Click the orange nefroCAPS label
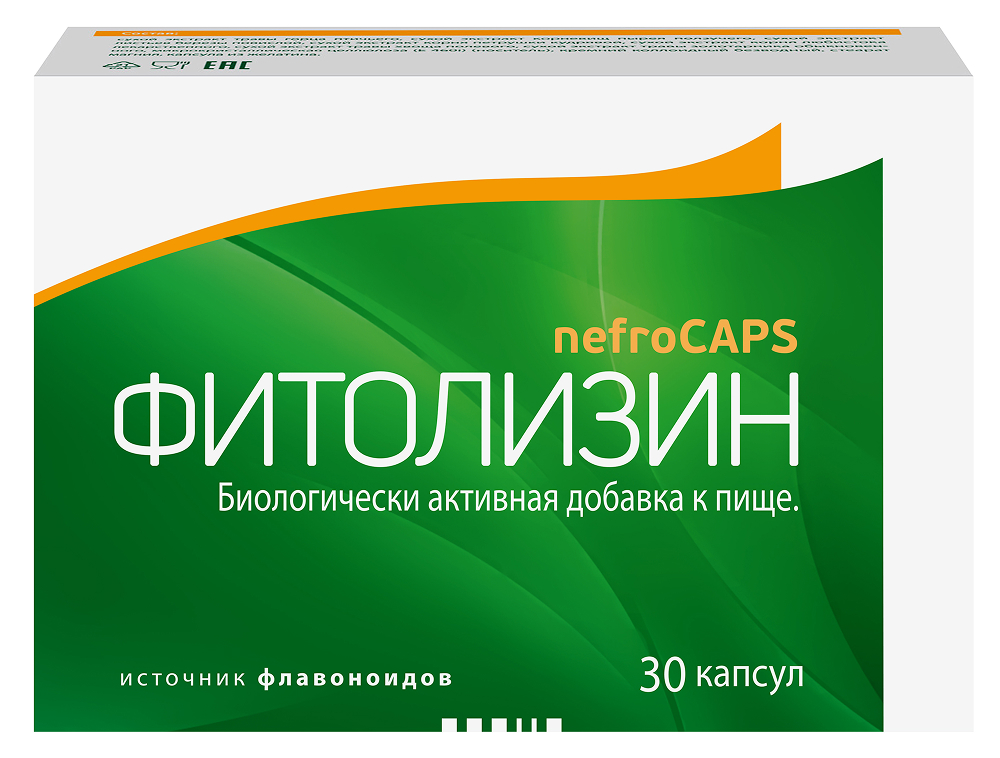The width and height of the screenshot is (1000, 758). point(675,338)
